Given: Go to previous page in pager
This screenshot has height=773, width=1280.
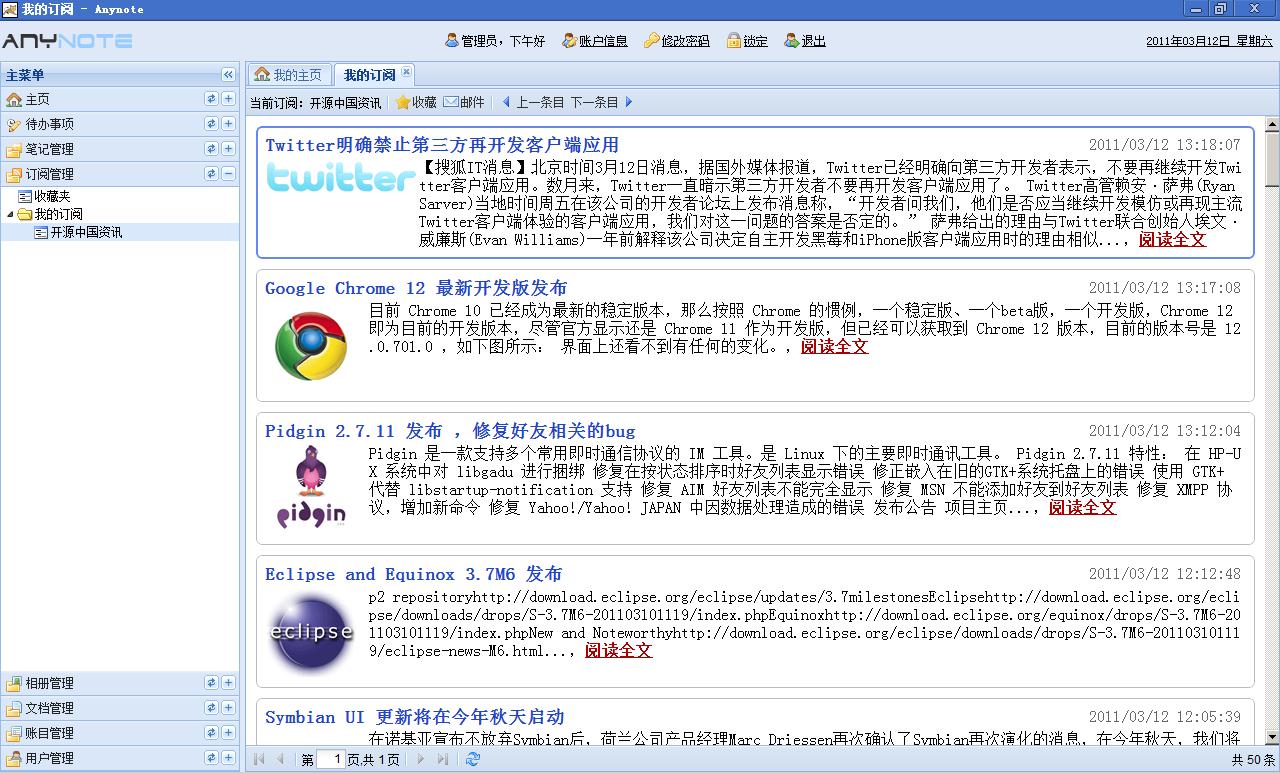Looking at the screenshot, I should pos(280,759).
